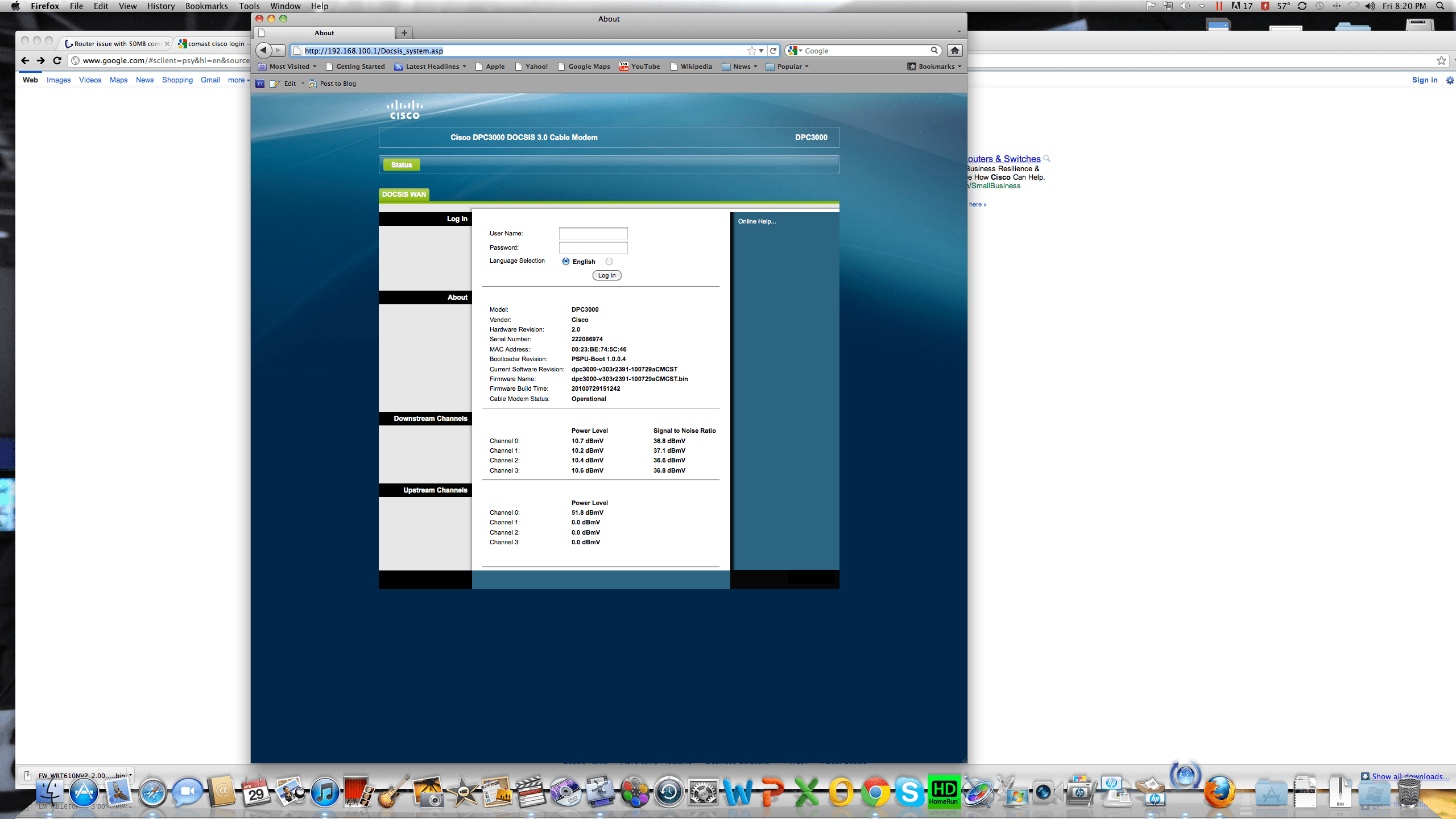1456x819 pixels.
Task: Click the YouTube bookmark in the toolbar
Action: pyautogui.click(x=640, y=67)
